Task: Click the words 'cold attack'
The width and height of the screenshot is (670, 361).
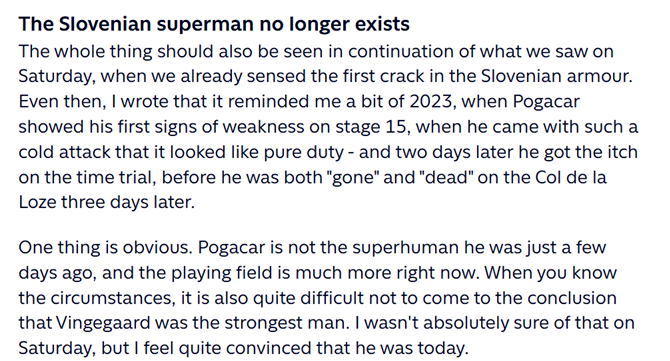Action: click(64, 152)
